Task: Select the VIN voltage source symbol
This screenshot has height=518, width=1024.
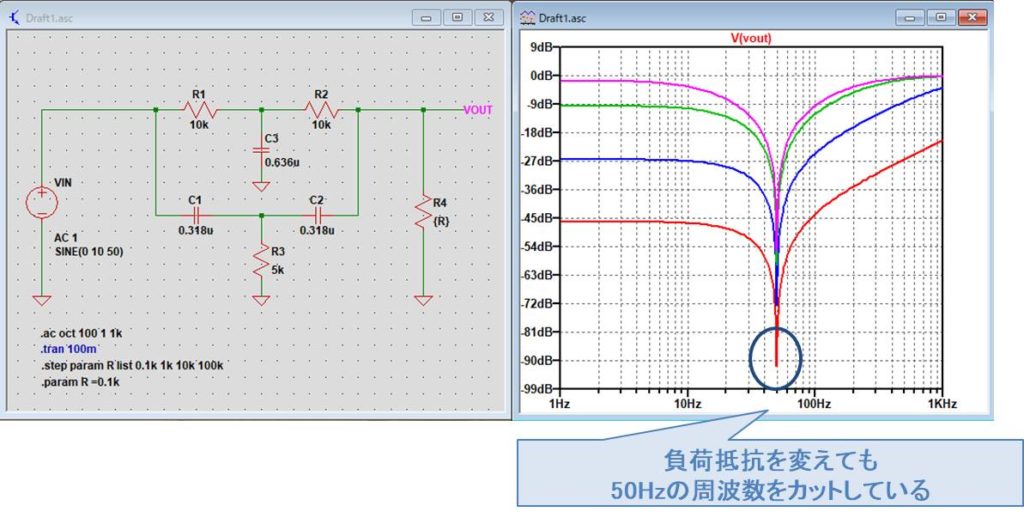Action: pos(42,201)
